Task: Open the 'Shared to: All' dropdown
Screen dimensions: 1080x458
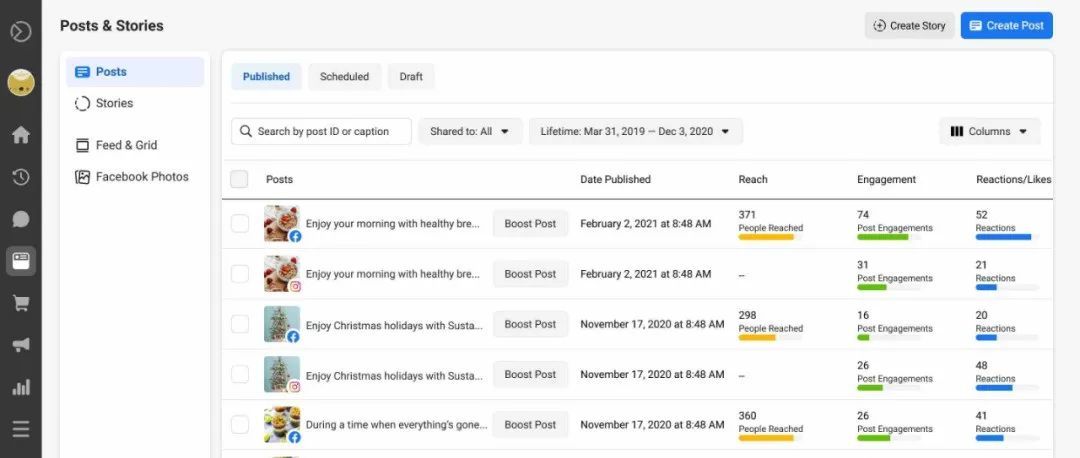Action: tap(470, 131)
